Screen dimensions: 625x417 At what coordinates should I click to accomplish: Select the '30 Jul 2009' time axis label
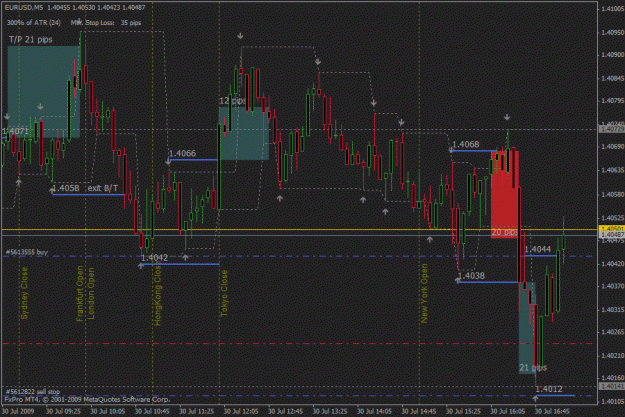18,411
